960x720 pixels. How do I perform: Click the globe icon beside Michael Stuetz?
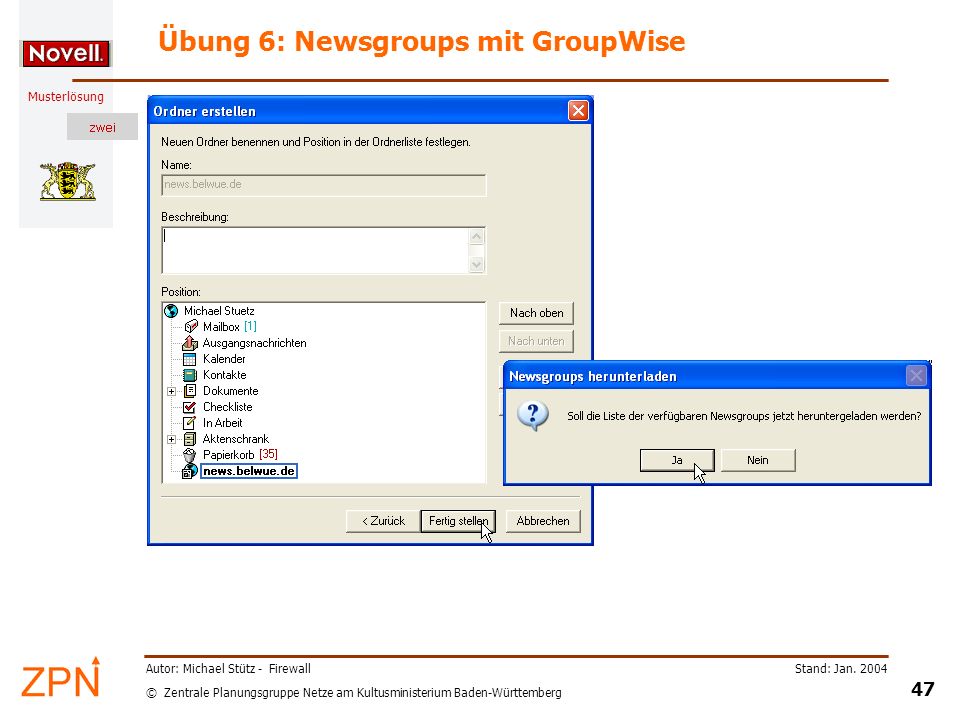(x=171, y=311)
